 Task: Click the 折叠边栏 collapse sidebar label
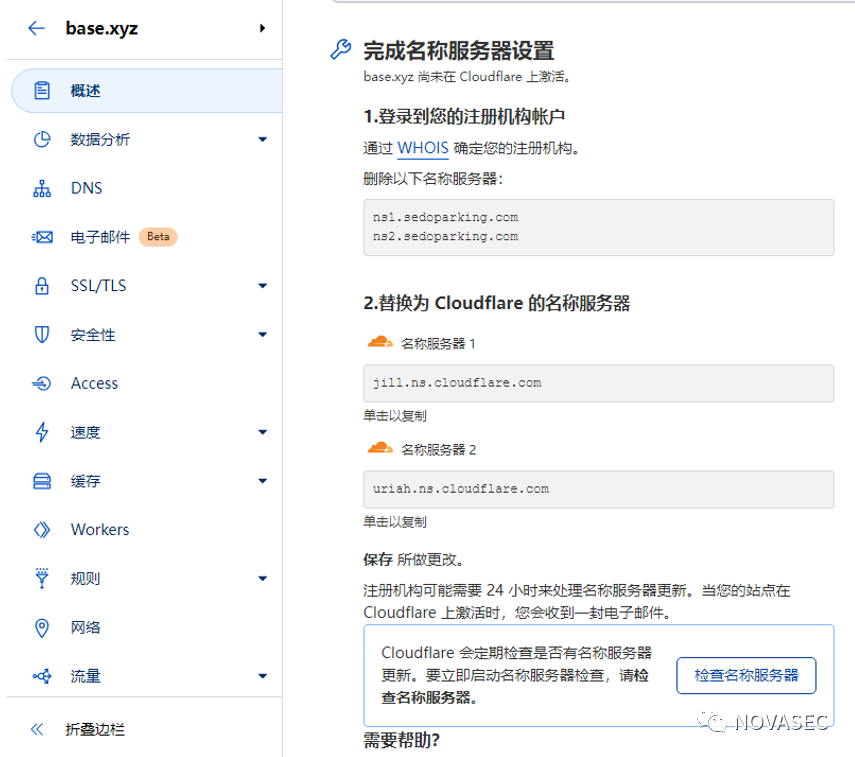tap(95, 730)
